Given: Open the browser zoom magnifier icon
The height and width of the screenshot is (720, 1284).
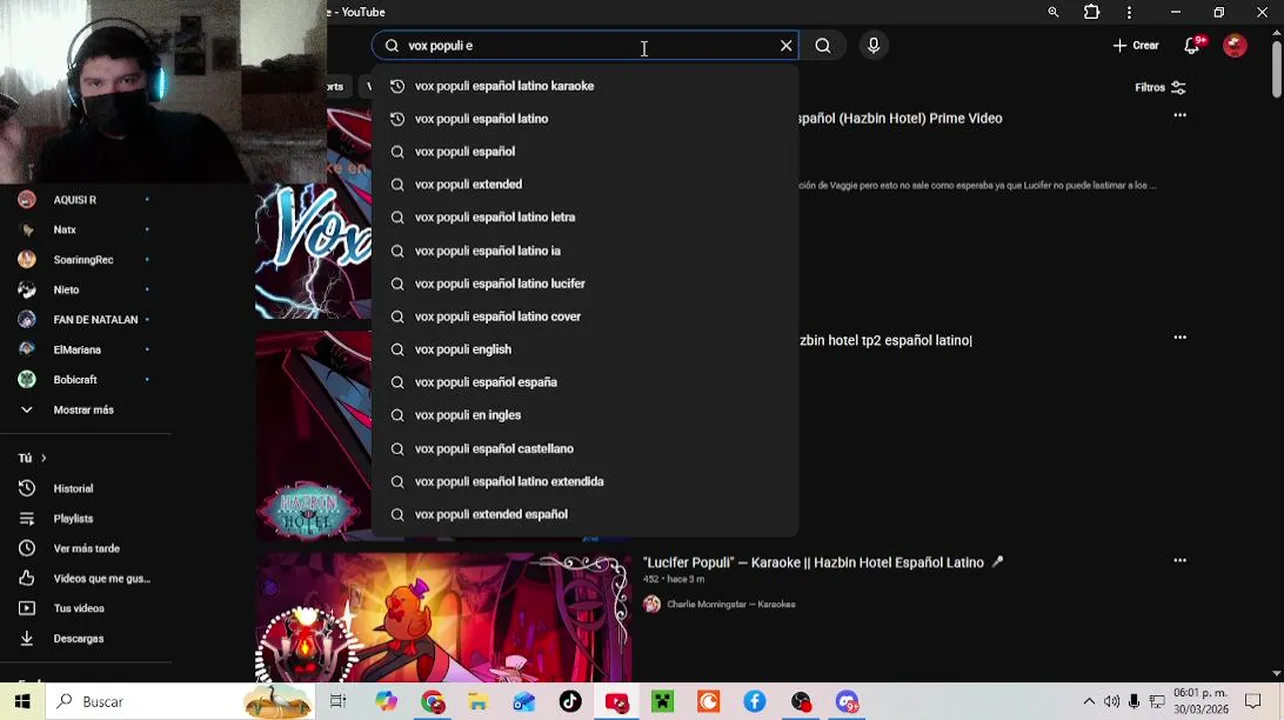Looking at the screenshot, I should (x=1053, y=12).
